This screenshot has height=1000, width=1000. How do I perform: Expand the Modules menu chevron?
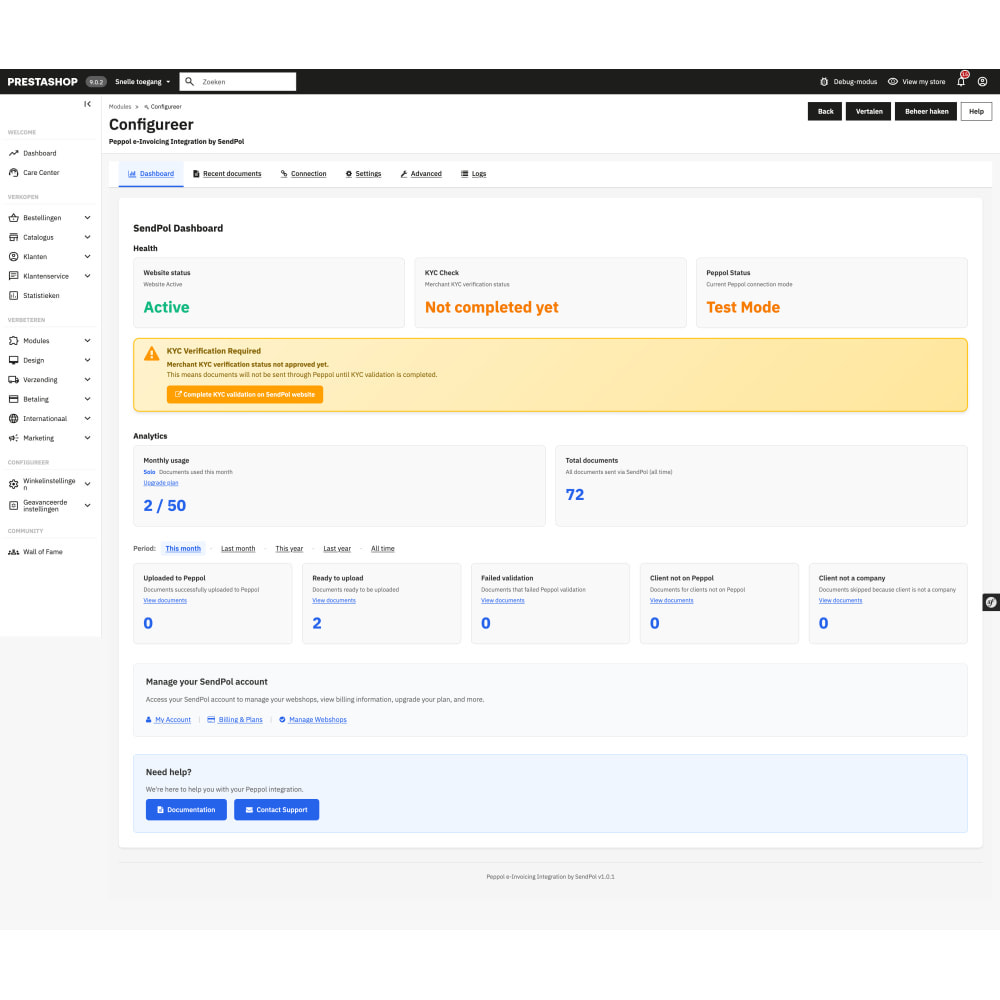pos(87,341)
